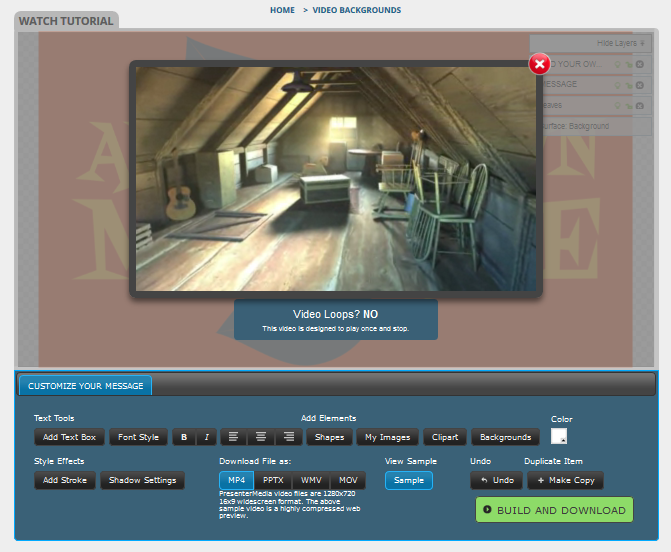Align text to the right

(289, 437)
